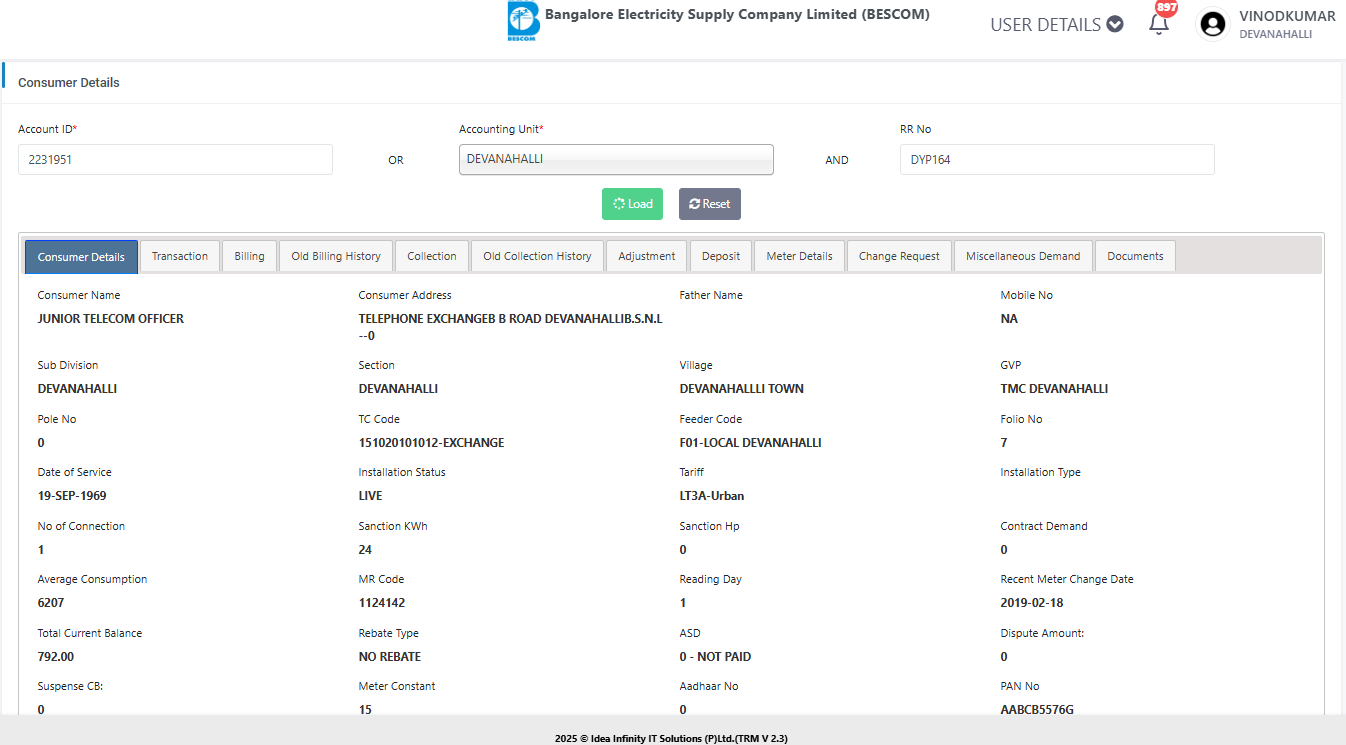Open the Deposit tab
Screen dimensions: 1346x745
[x=721, y=256]
